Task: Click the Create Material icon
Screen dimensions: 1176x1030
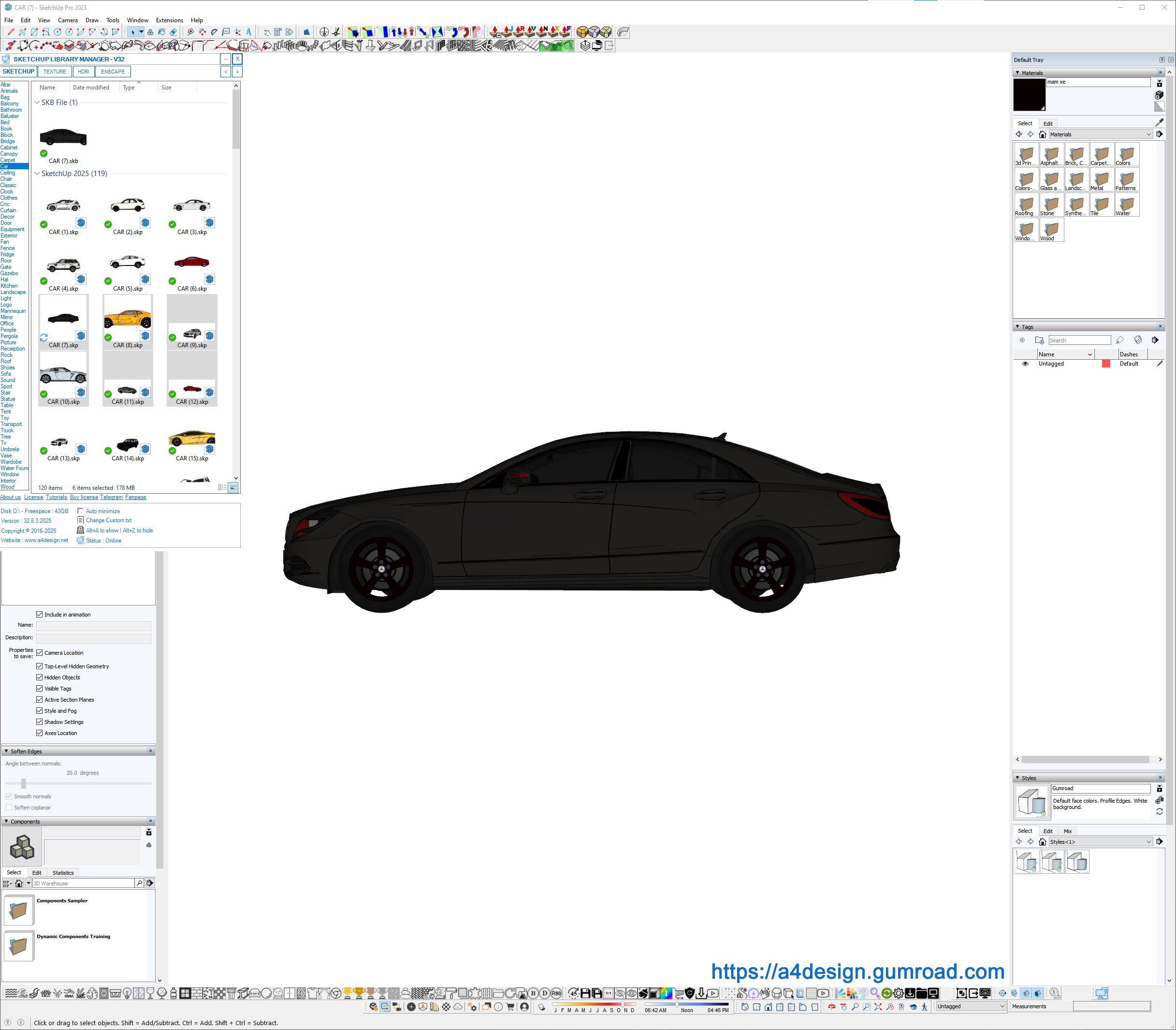Action: tap(1159, 95)
